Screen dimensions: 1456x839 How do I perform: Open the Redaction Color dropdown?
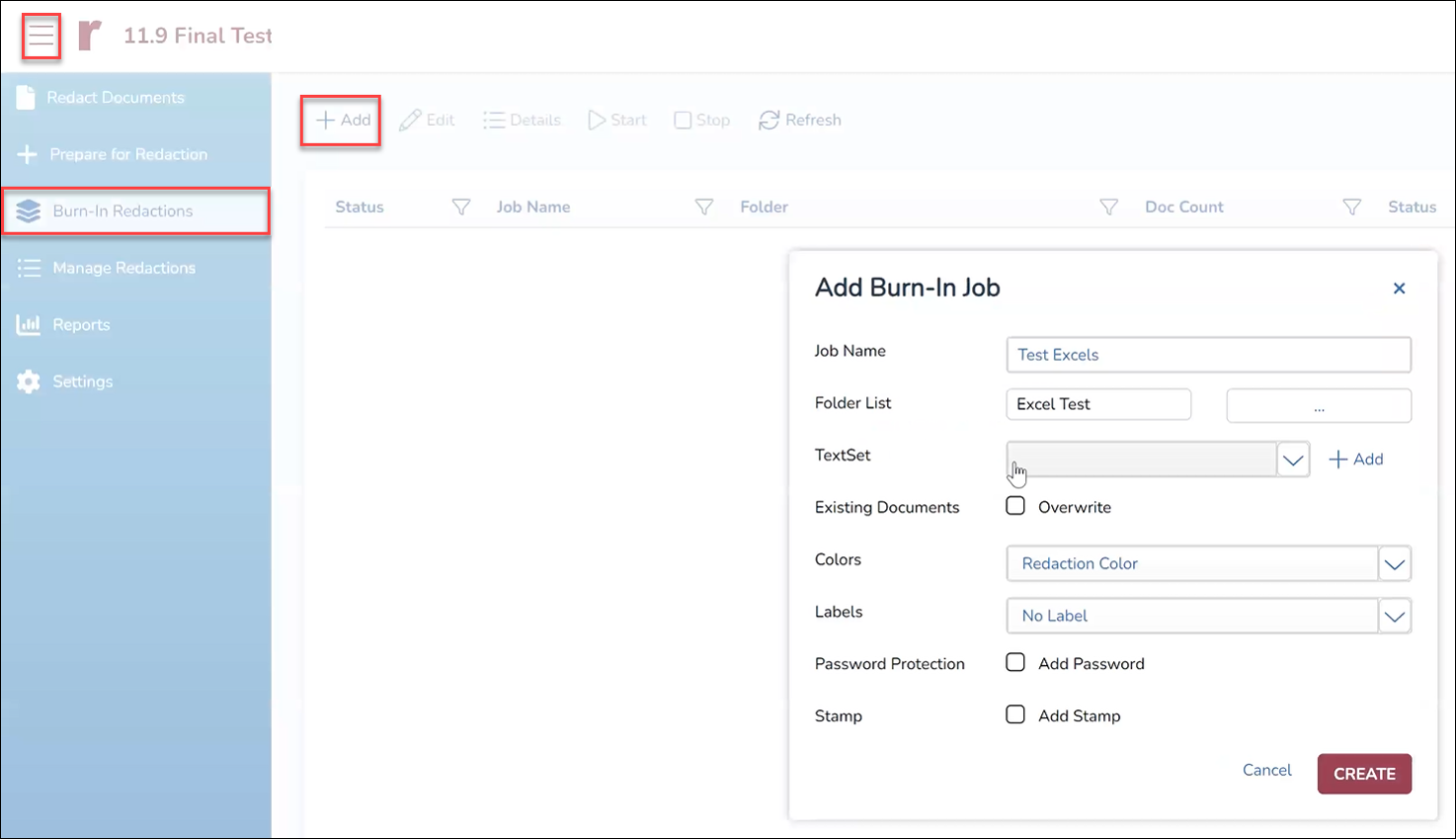coord(1394,564)
